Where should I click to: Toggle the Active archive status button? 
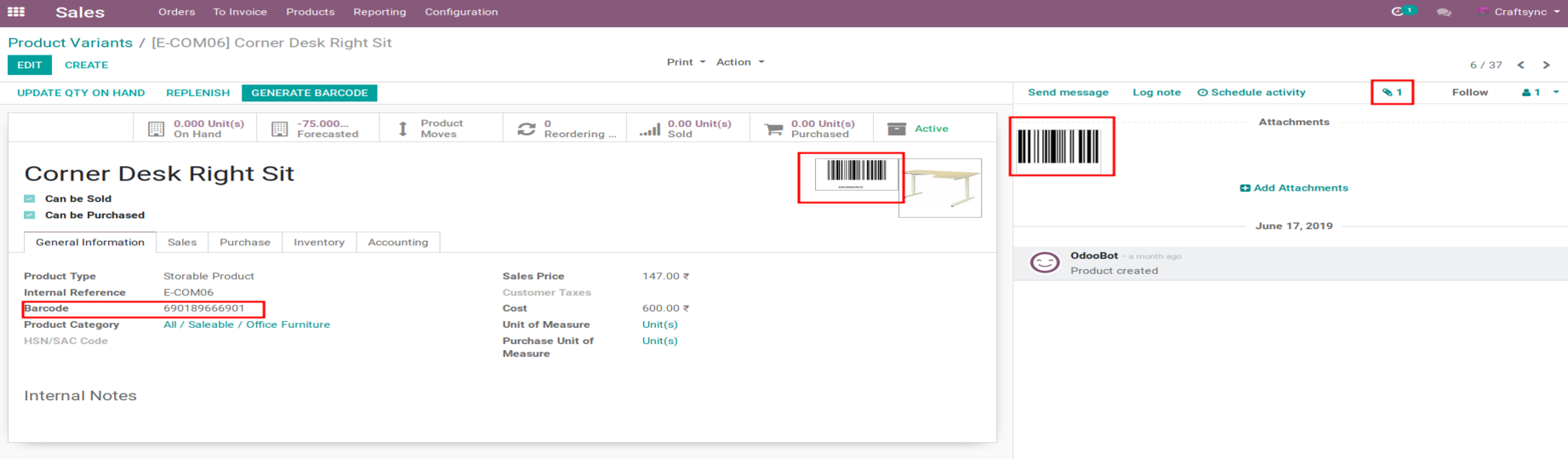919,129
